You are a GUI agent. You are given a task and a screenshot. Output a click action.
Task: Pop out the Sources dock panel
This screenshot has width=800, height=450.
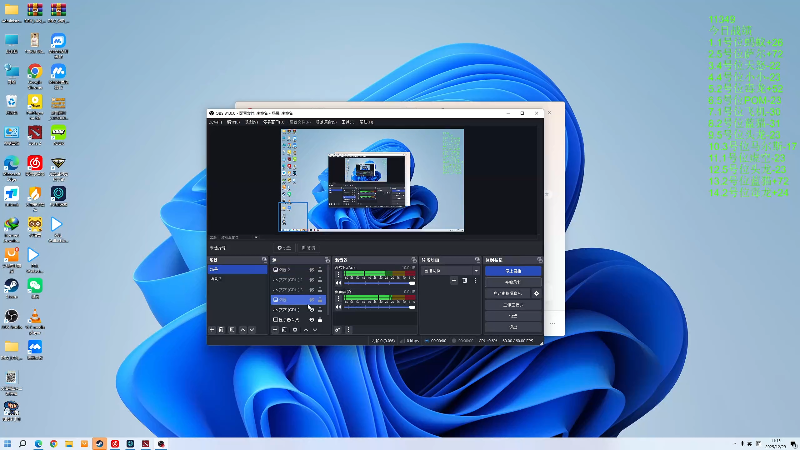pyautogui.click(x=327, y=260)
